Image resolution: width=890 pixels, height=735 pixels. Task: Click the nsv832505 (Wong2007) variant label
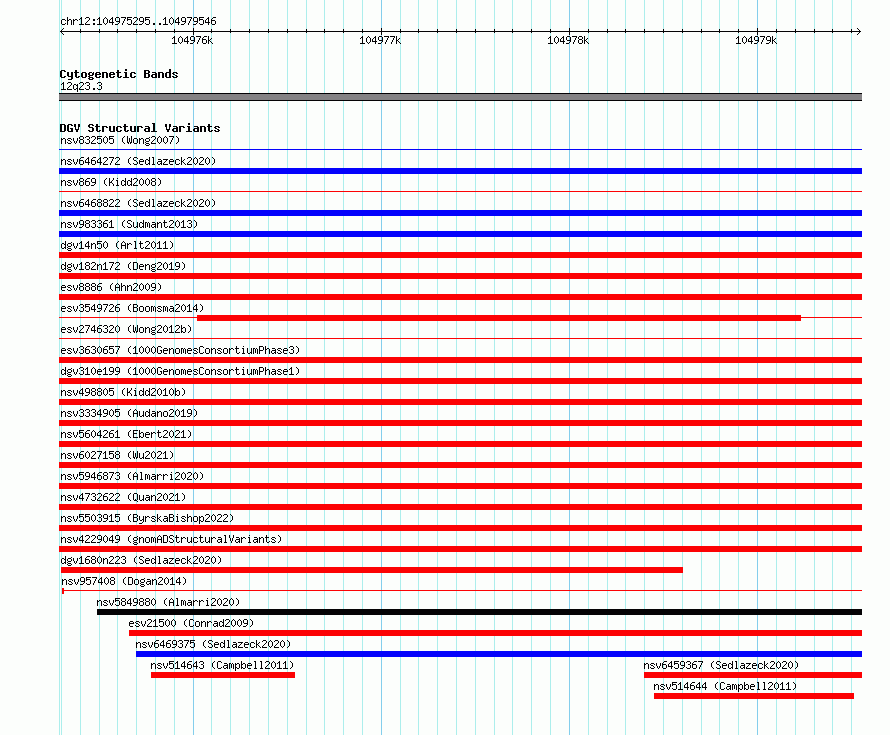[x=120, y=140]
